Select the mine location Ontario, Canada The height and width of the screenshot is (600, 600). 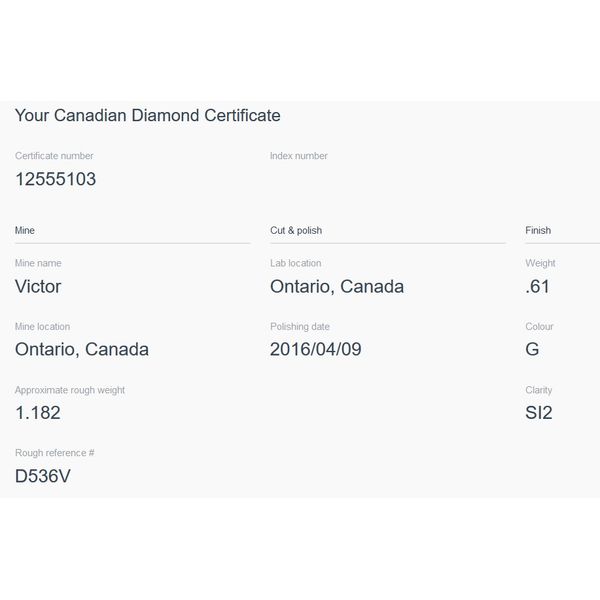pos(82,349)
